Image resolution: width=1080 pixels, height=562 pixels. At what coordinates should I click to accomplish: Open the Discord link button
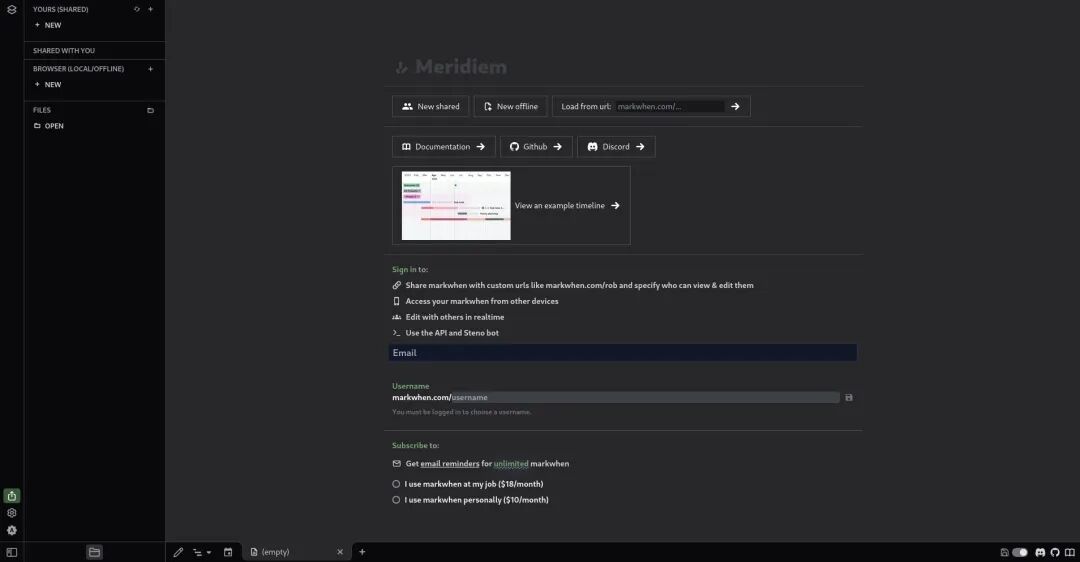tap(616, 147)
